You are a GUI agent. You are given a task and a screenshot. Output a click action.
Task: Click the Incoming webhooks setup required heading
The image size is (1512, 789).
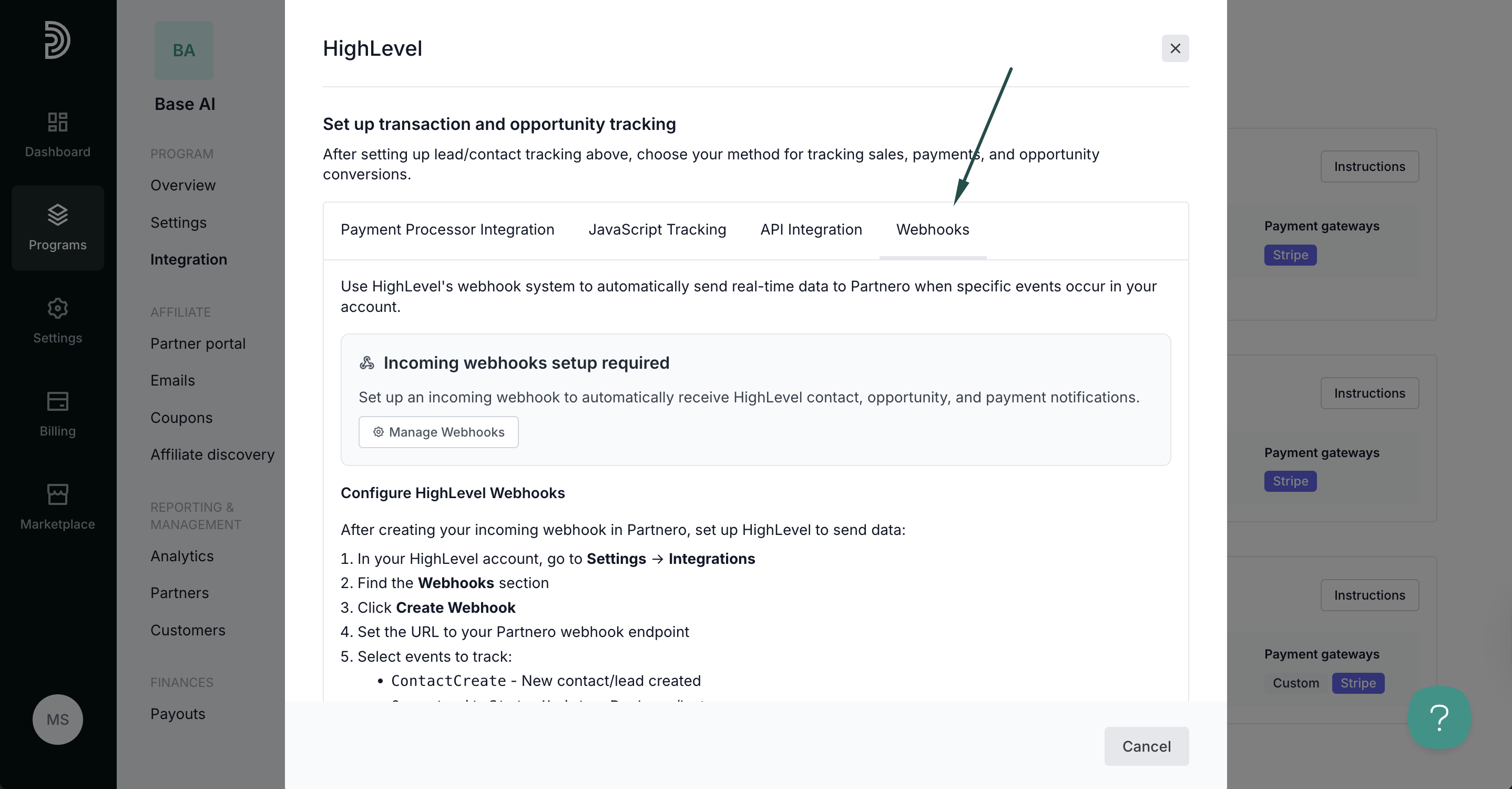tap(526, 363)
